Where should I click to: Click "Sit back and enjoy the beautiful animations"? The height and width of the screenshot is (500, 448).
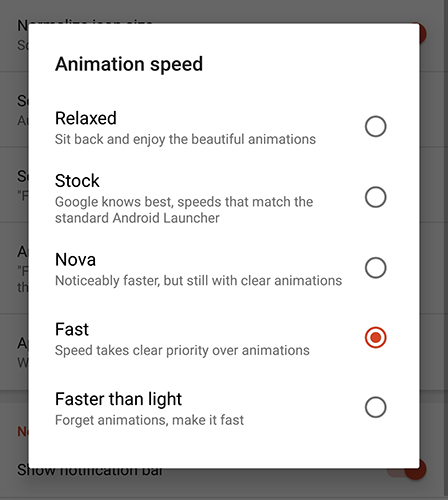[x=185, y=139]
